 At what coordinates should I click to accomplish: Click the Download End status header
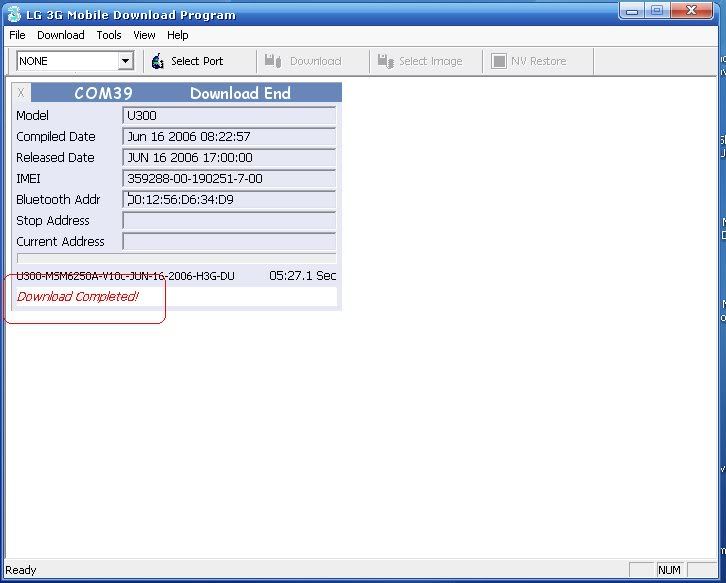tap(240, 93)
